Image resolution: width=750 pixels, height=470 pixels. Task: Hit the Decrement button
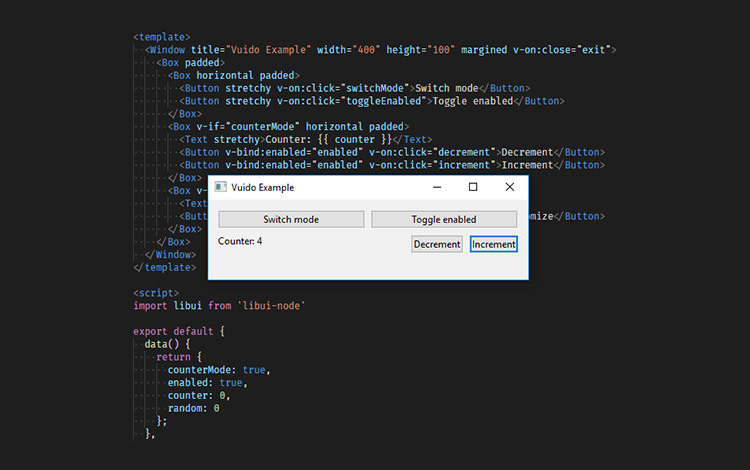pos(437,244)
